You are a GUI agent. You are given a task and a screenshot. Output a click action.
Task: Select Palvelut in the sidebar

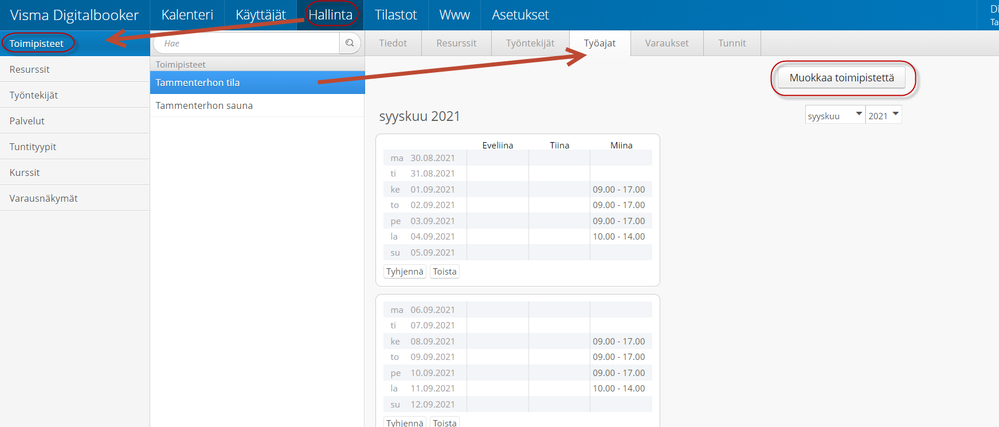tap(75, 120)
